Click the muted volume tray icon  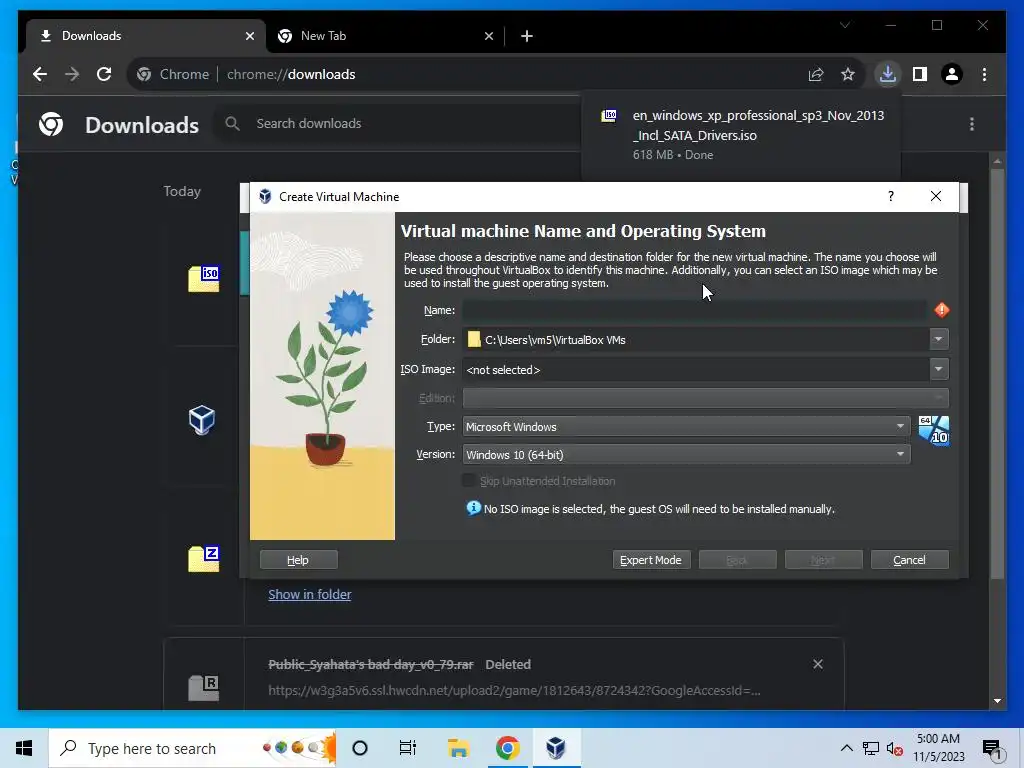[x=894, y=748]
